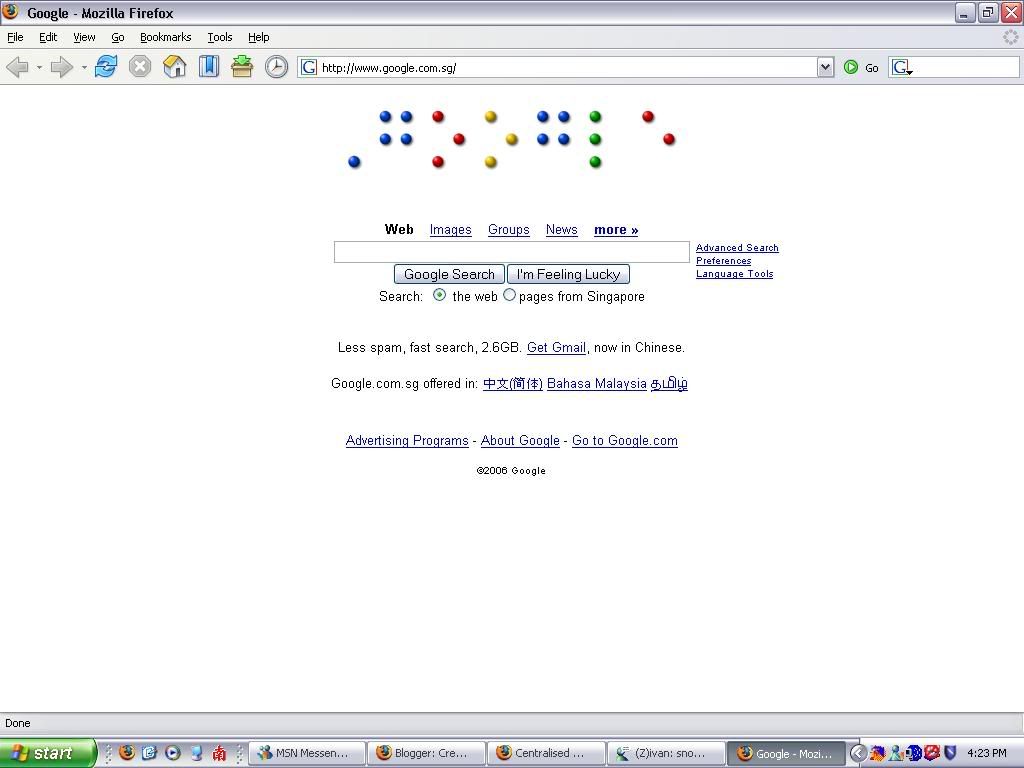The height and width of the screenshot is (768, 1024).
Task: Click the Forward navigation arrow
Action: click(61, 67)
